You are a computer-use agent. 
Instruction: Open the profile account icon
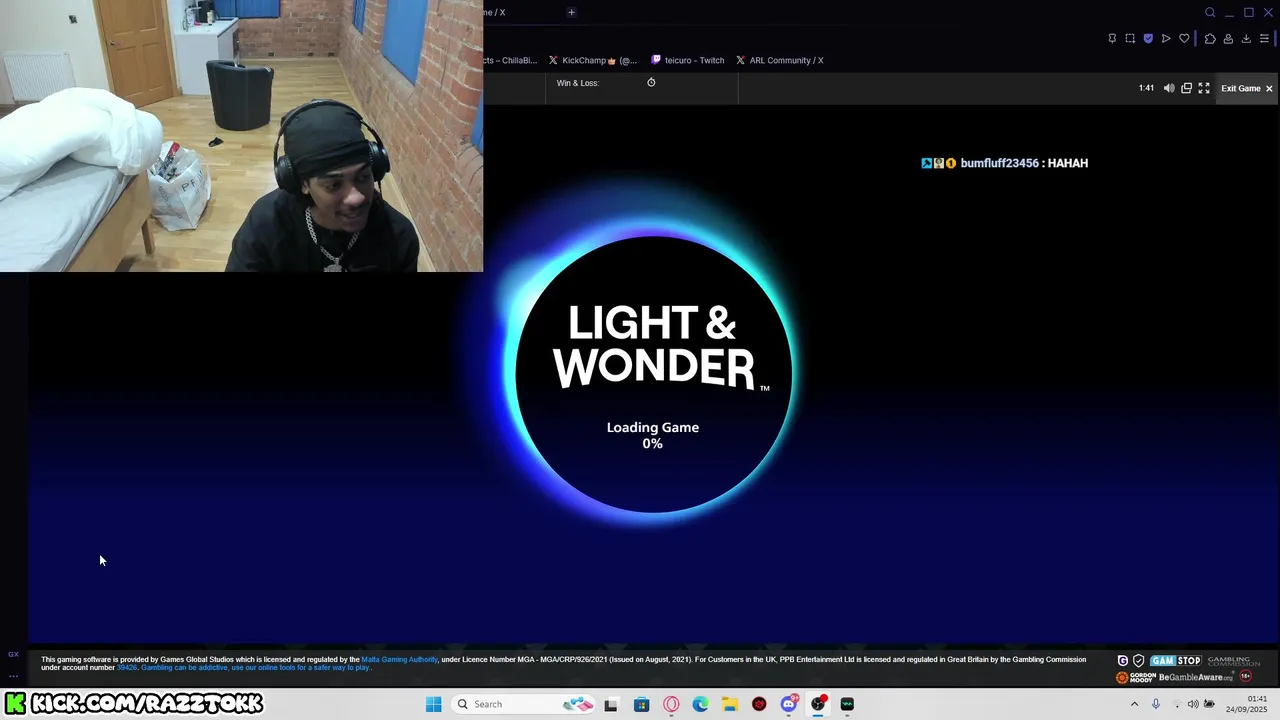coord(1228,39)
